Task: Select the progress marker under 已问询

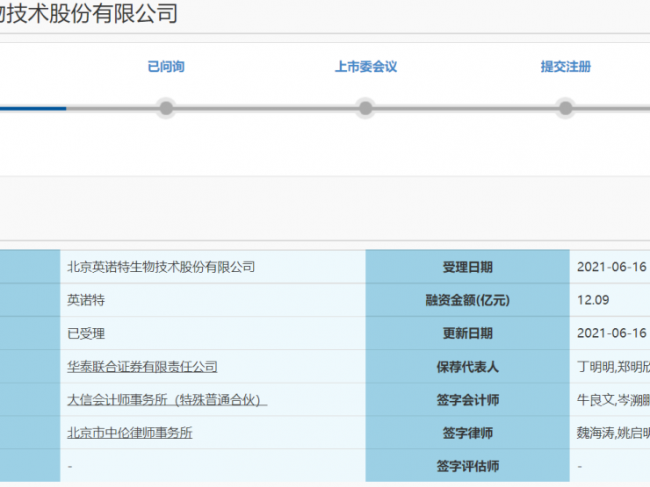Action: pyautogui.click(x=166, y=109)
